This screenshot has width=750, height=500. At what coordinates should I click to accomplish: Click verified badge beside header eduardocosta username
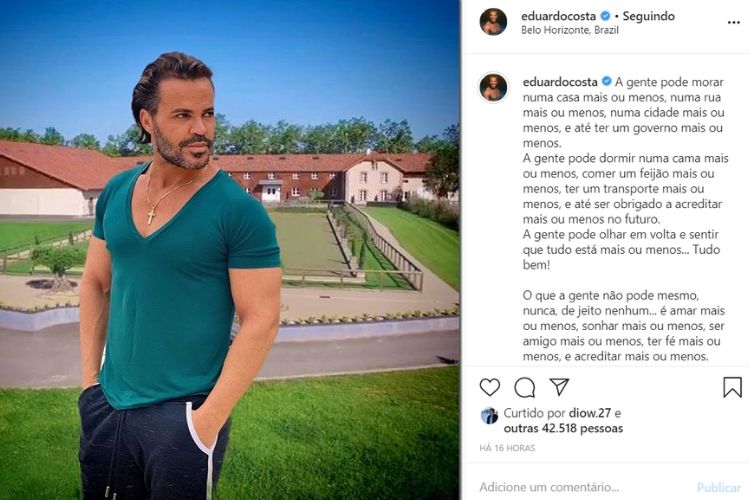(605, 16)
